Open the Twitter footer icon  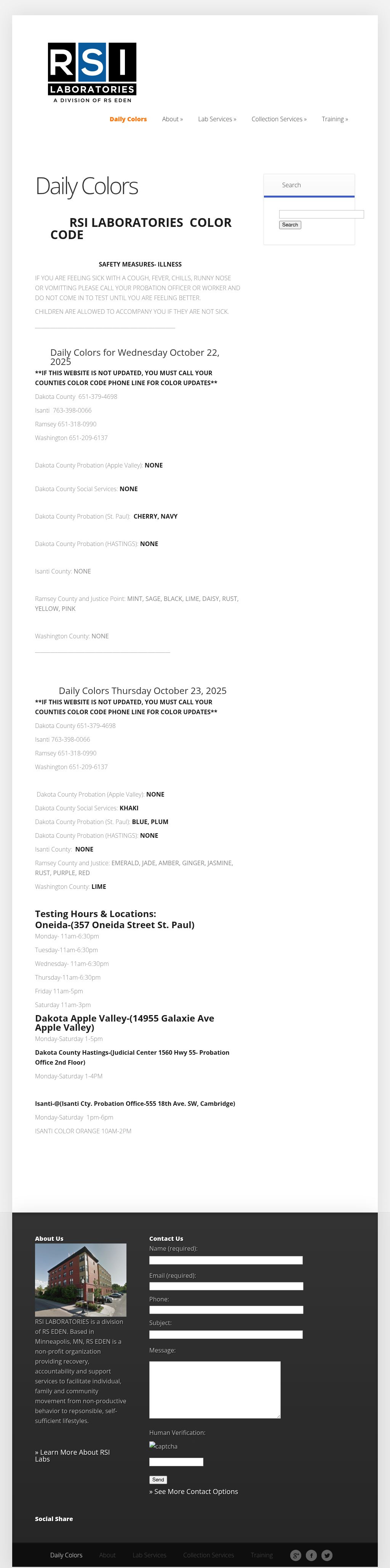(327, 1555)
